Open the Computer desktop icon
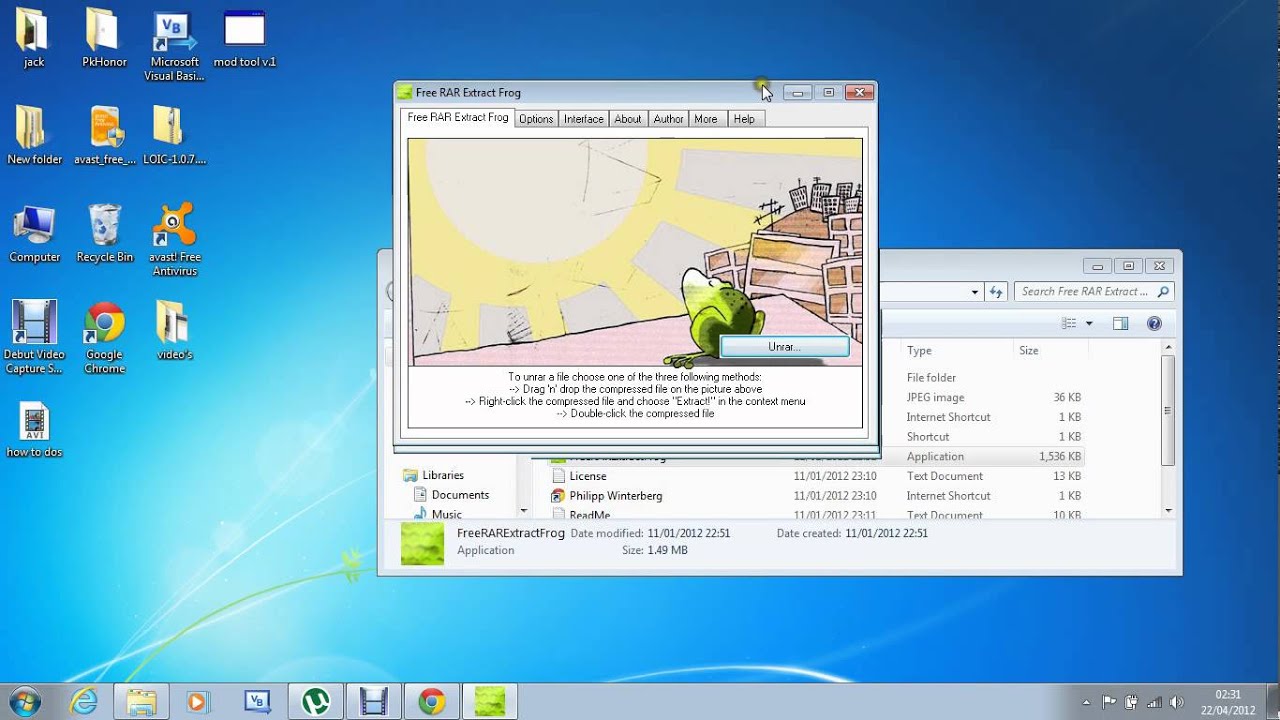Image resolution: width=1280 pixels, height=720 pixels. (x=34, y=233)
